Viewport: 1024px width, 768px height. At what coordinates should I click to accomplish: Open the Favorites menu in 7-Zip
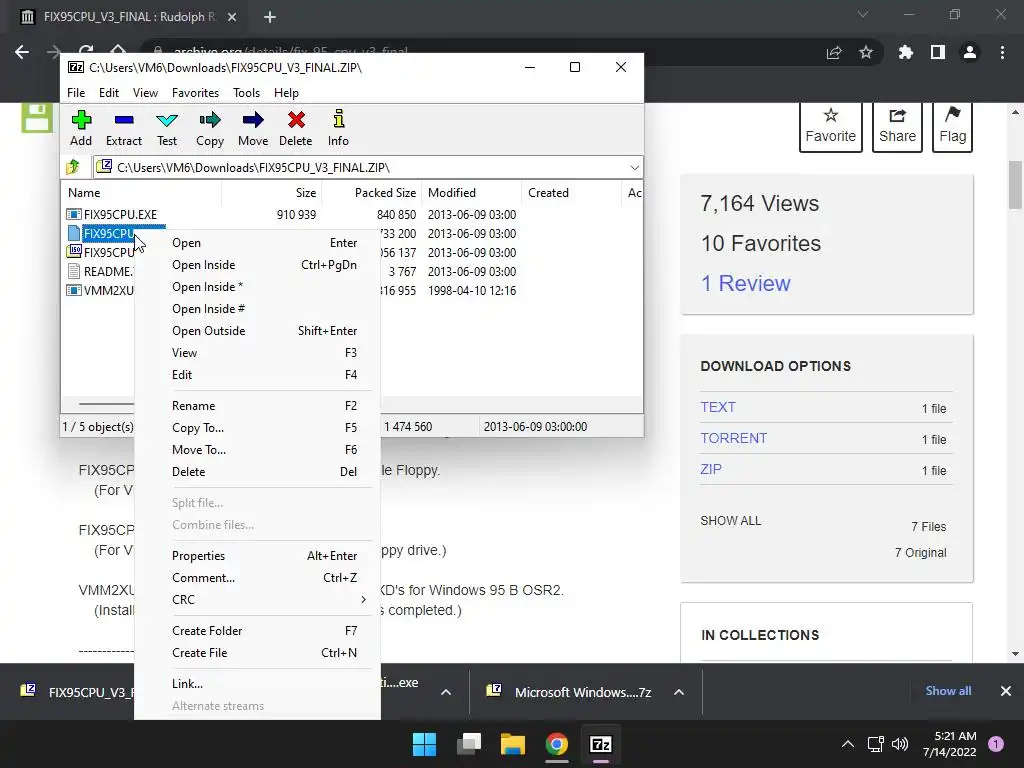195,93
